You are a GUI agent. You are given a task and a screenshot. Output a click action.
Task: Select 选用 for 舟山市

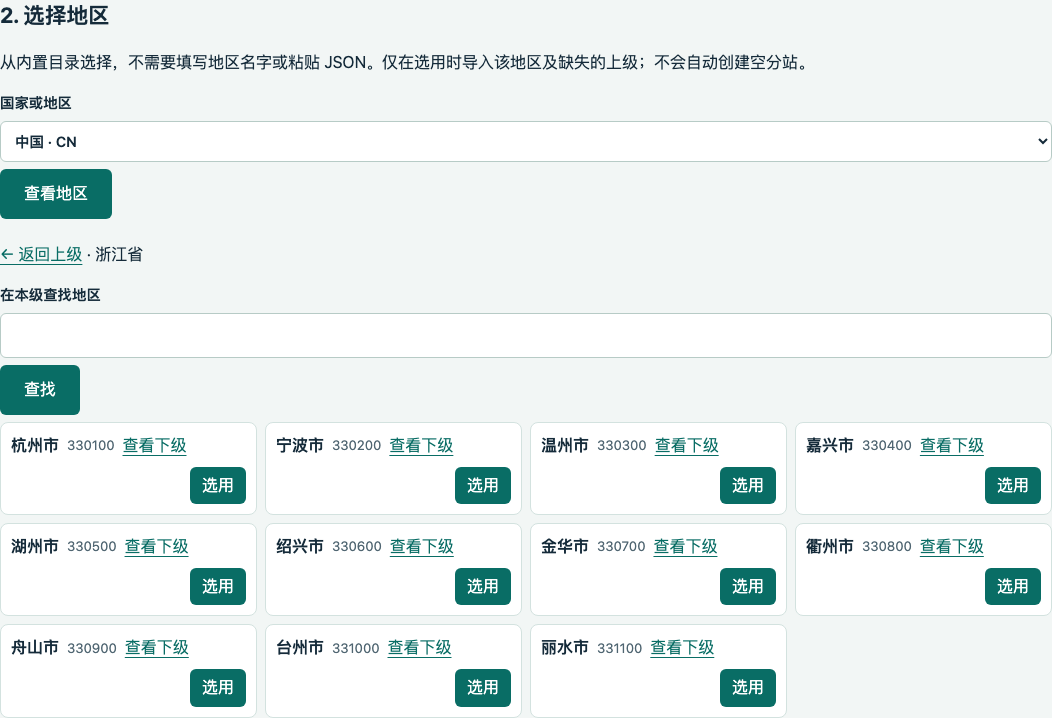(x=217, y=688)
